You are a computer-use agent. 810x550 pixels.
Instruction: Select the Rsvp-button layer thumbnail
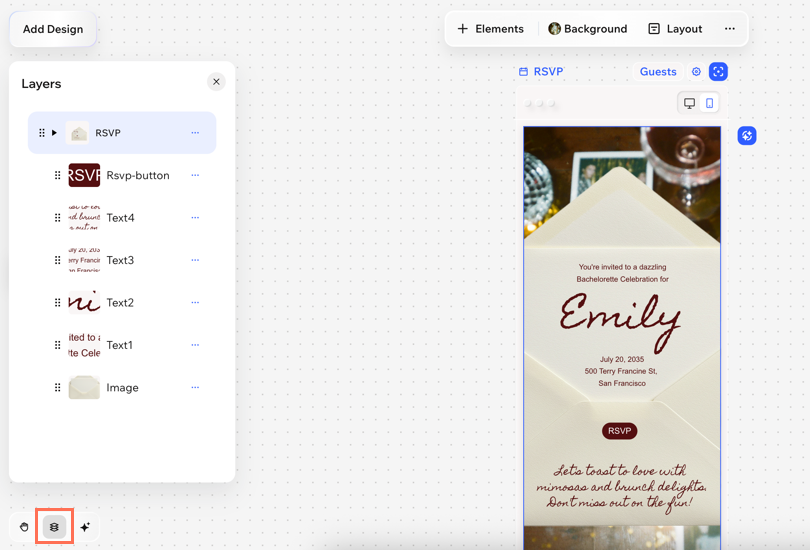point(84,175)
